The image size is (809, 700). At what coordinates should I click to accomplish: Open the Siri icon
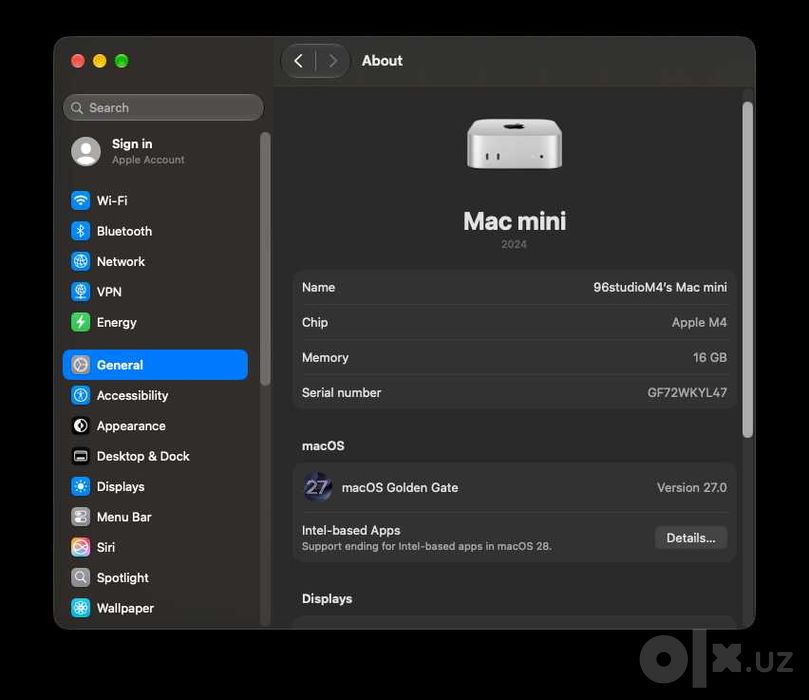point(80,547)
